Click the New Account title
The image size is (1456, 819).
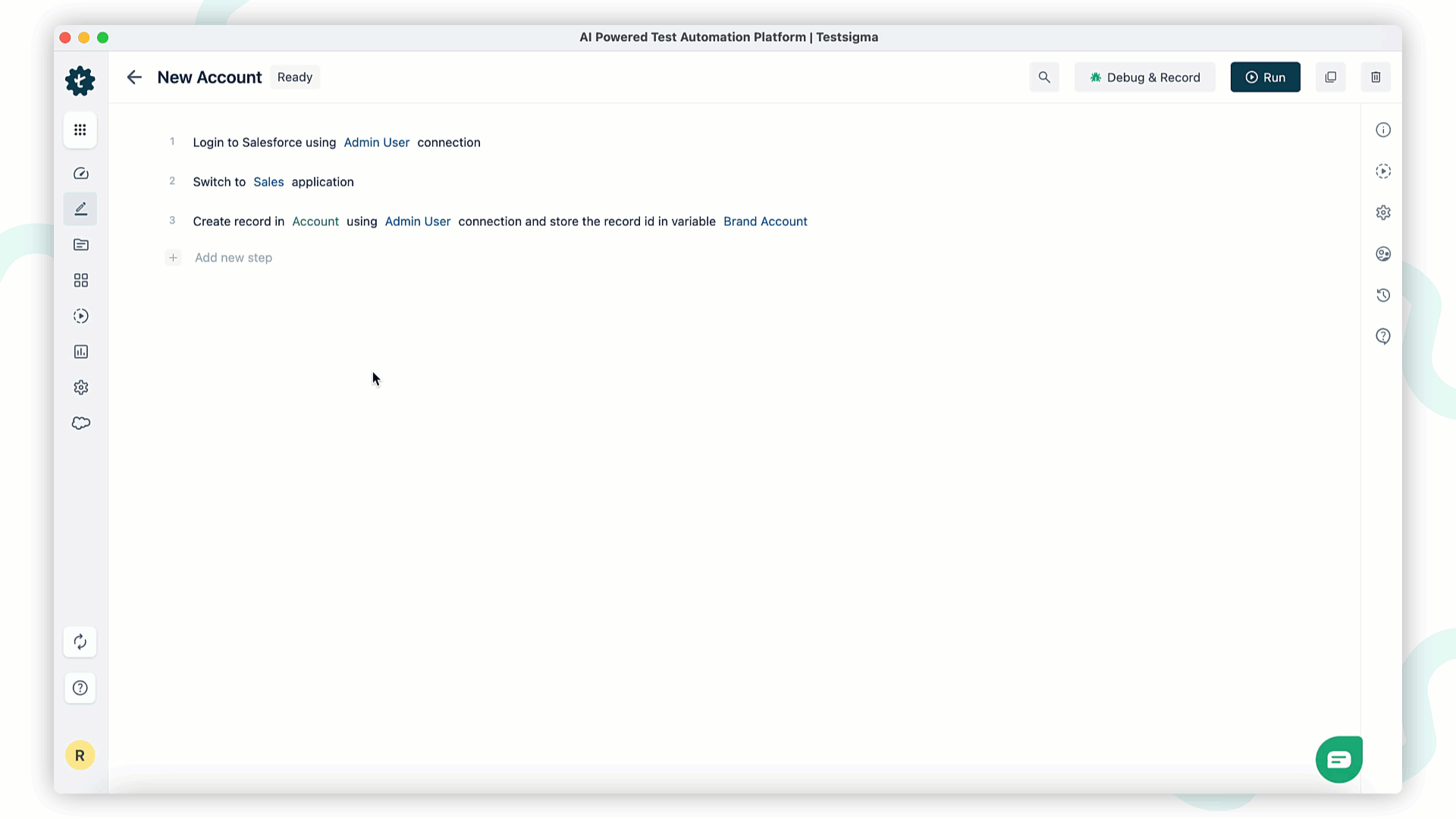(209, 77)
